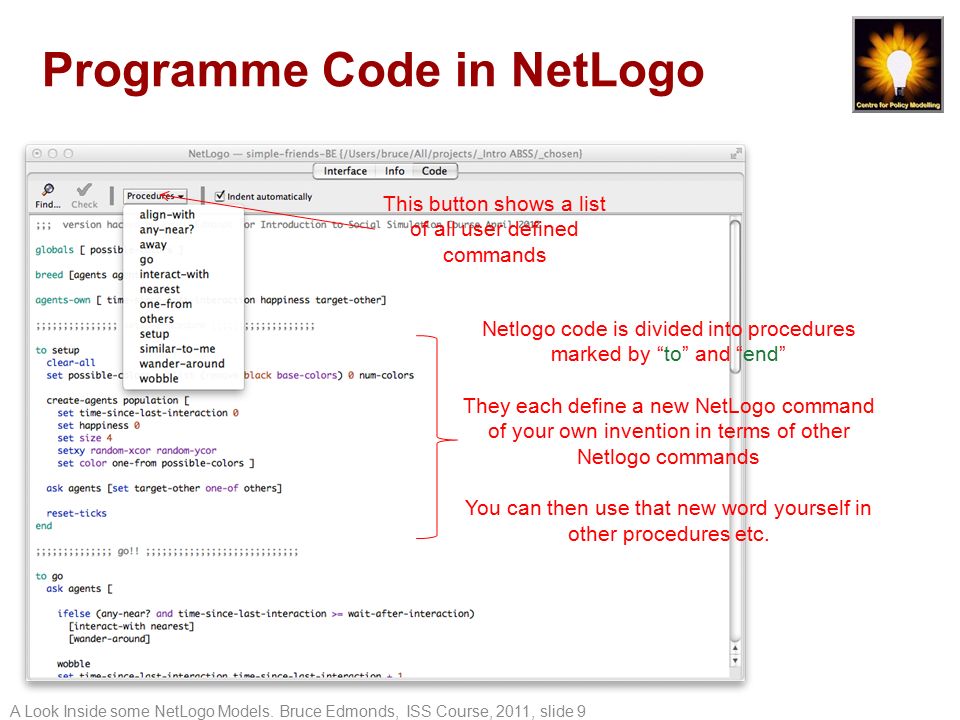Jump to setup via procedures menu
This screenshot has width=960, height=720.
(154, 334)
